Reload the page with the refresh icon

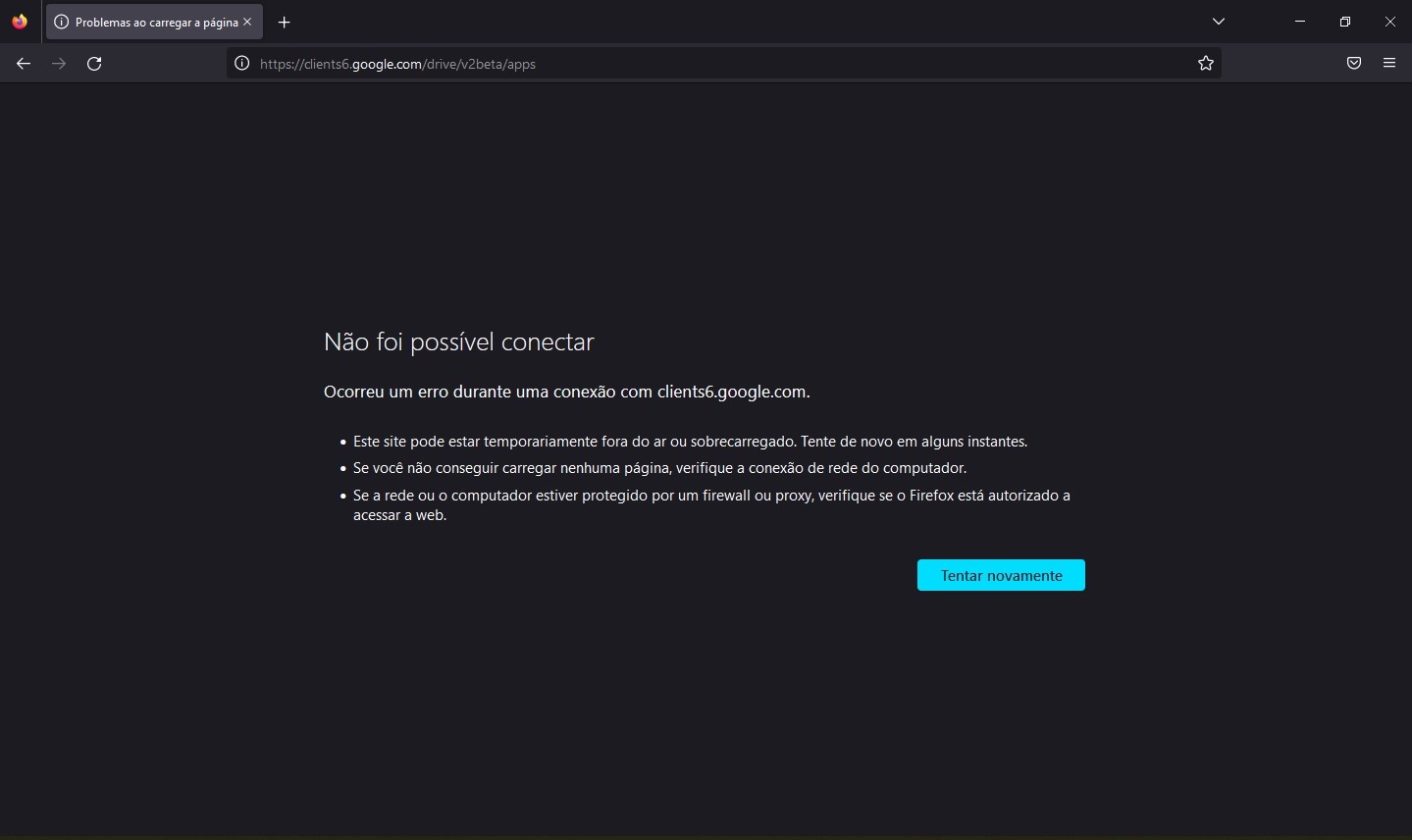(94, 64)
